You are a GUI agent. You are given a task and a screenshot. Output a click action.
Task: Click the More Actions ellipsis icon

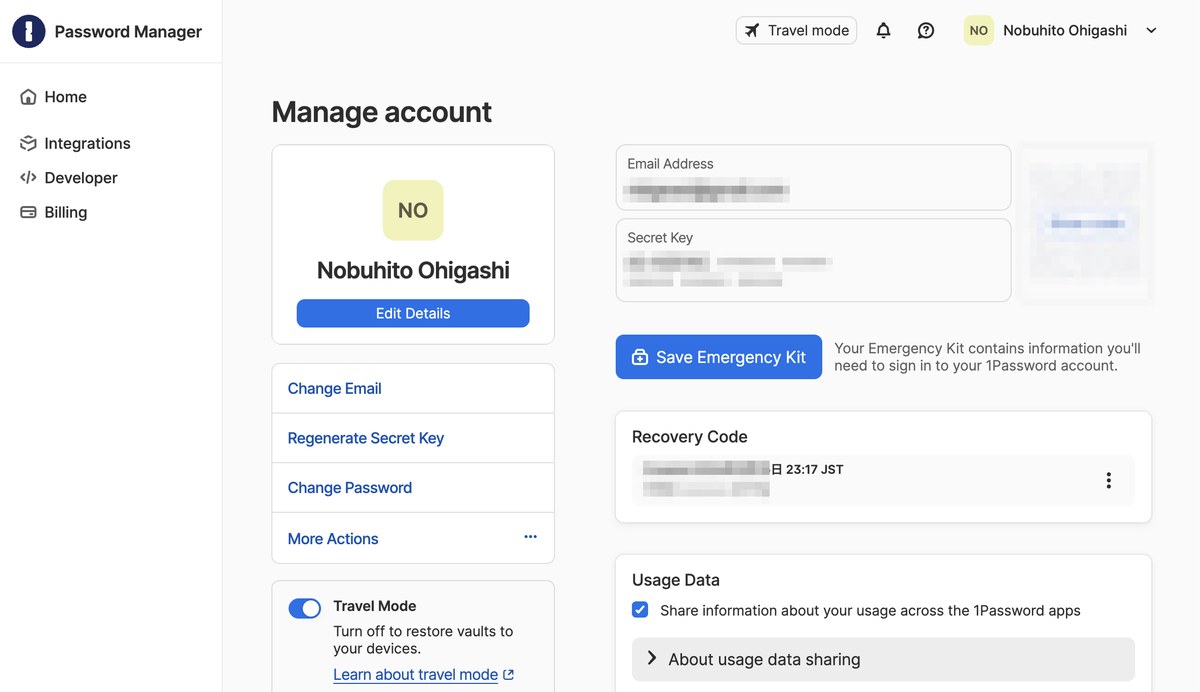530,537
